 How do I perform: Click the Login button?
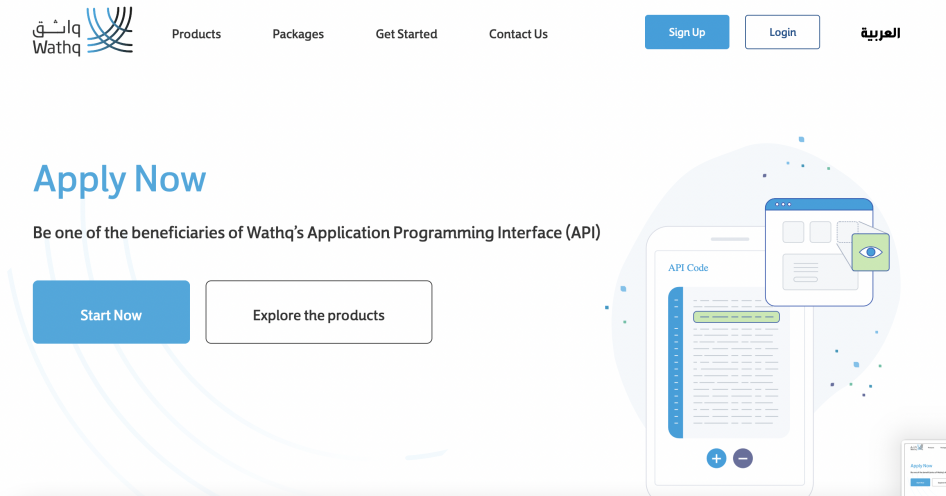coord(782,32)
